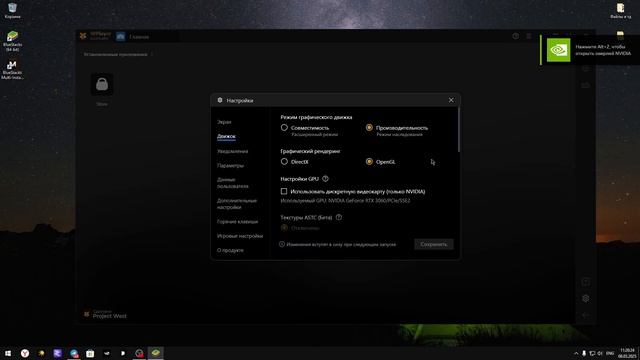This screenshot has width=640, height=360.
Task: Click the sidebar icon above the gear
Action: (x=586, y=282)
